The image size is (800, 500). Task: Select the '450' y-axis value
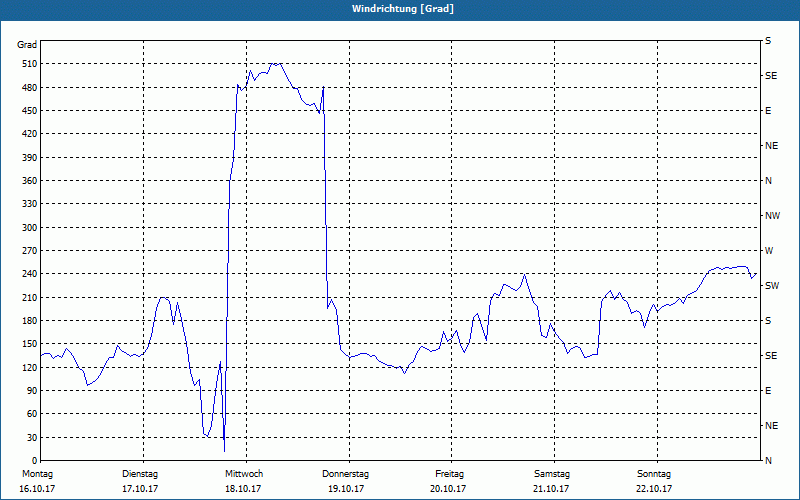point(31,111)
